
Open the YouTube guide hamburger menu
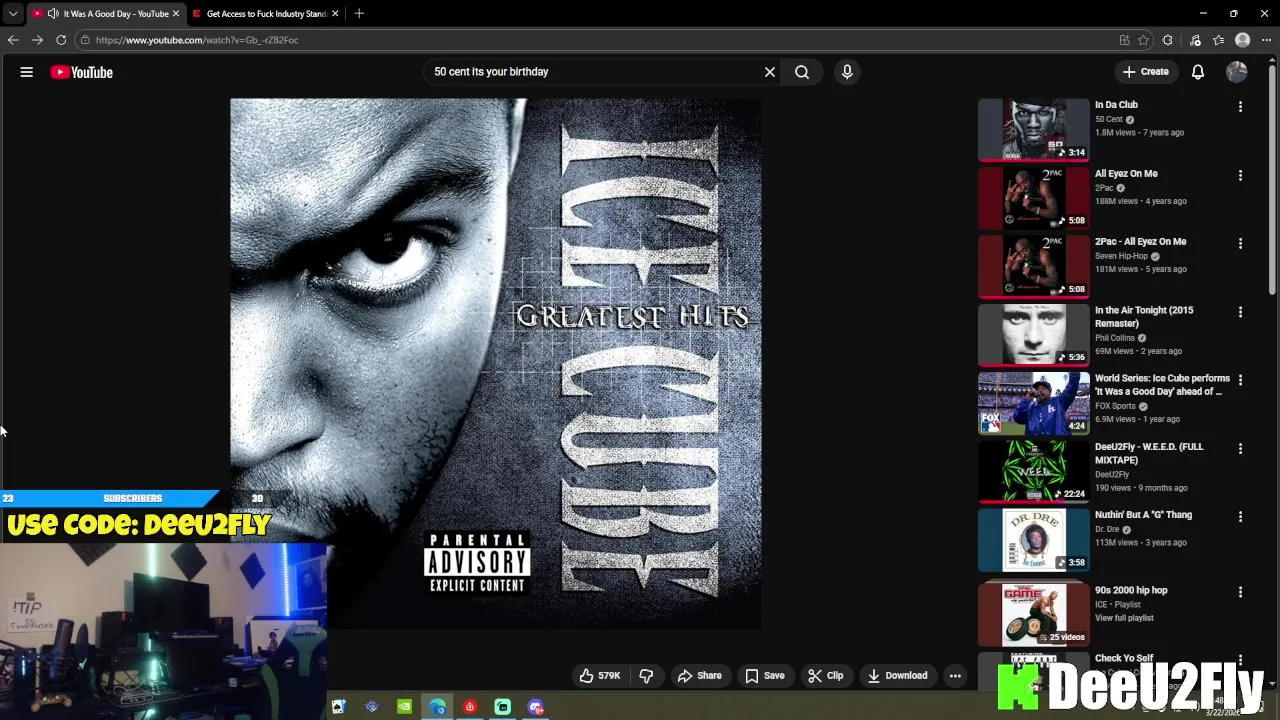[x=27, y=72]
